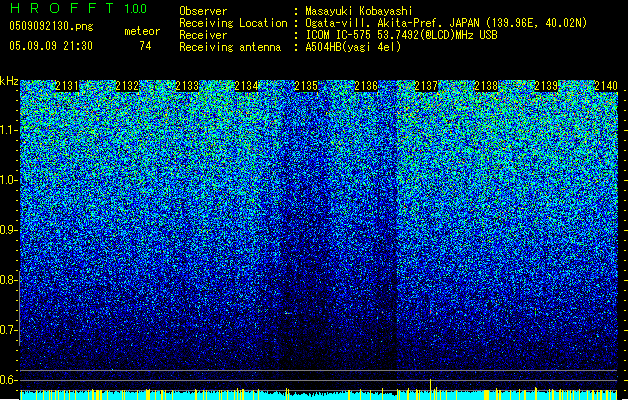This screenshot has width=629, height=400.
Task: Click time marker 2139
Action: point(546,86)
